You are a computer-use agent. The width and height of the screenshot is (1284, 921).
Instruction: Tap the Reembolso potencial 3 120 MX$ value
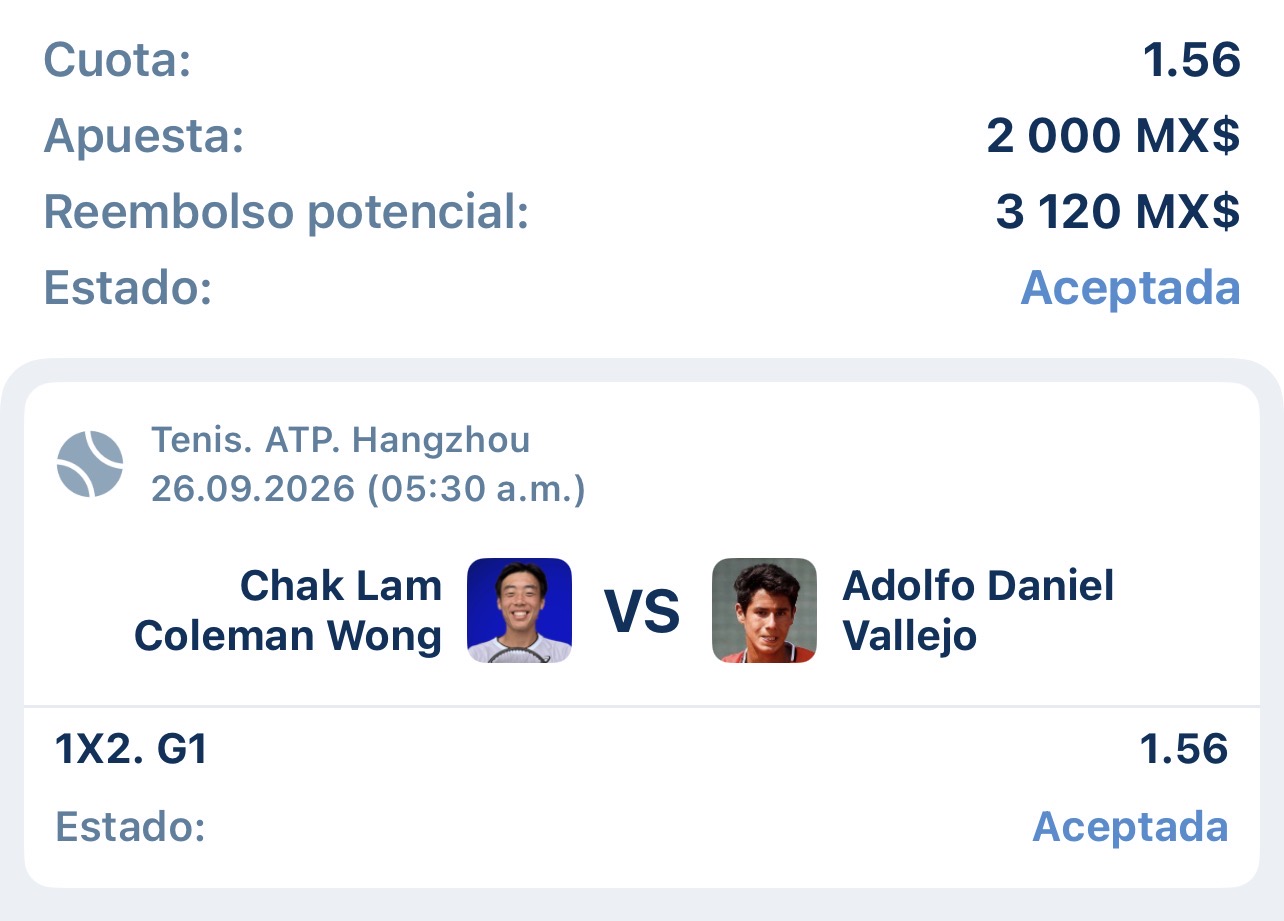coord(1118,212)
